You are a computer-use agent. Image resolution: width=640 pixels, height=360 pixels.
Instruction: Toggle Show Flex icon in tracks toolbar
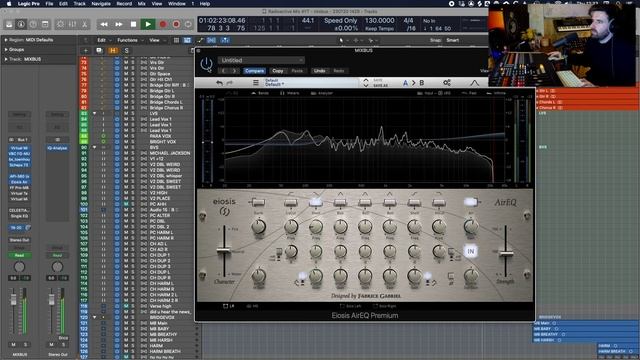click(x=211, y=40)
